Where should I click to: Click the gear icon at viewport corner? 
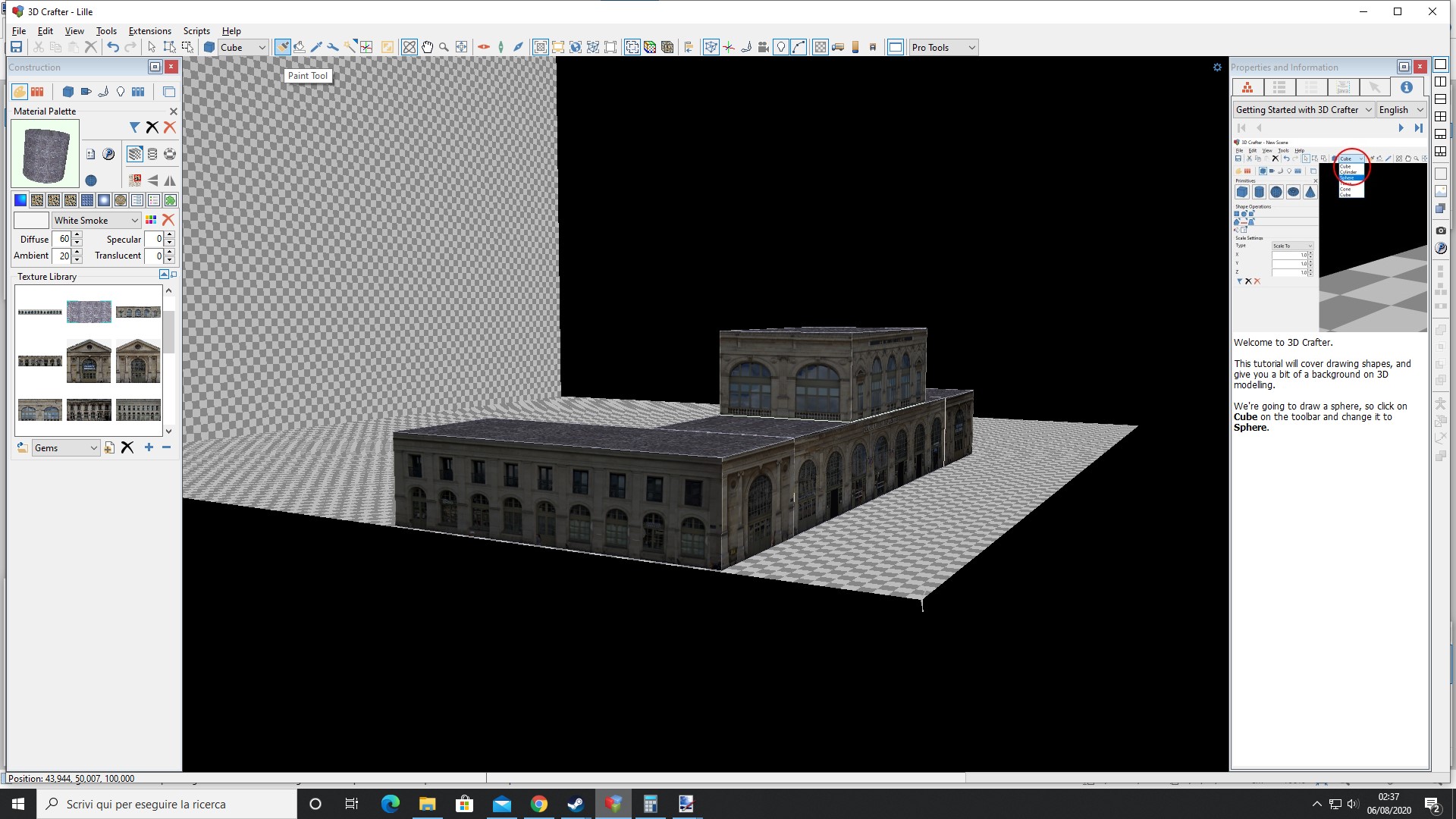pyautogui.click(x=1217, y=67)
